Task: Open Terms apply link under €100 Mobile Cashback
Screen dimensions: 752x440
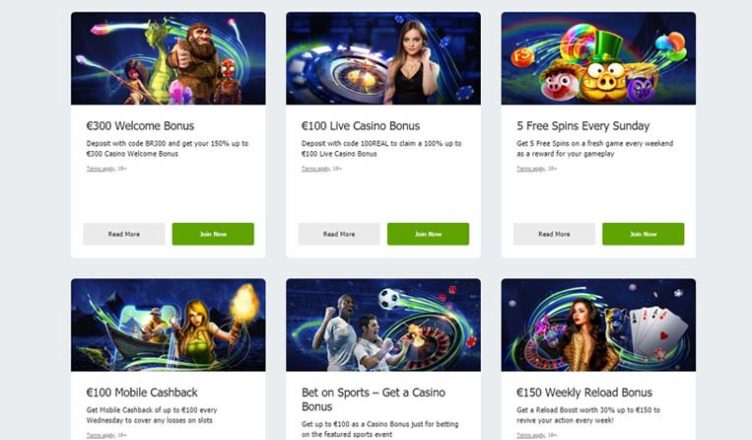Action: pos(101,435)
